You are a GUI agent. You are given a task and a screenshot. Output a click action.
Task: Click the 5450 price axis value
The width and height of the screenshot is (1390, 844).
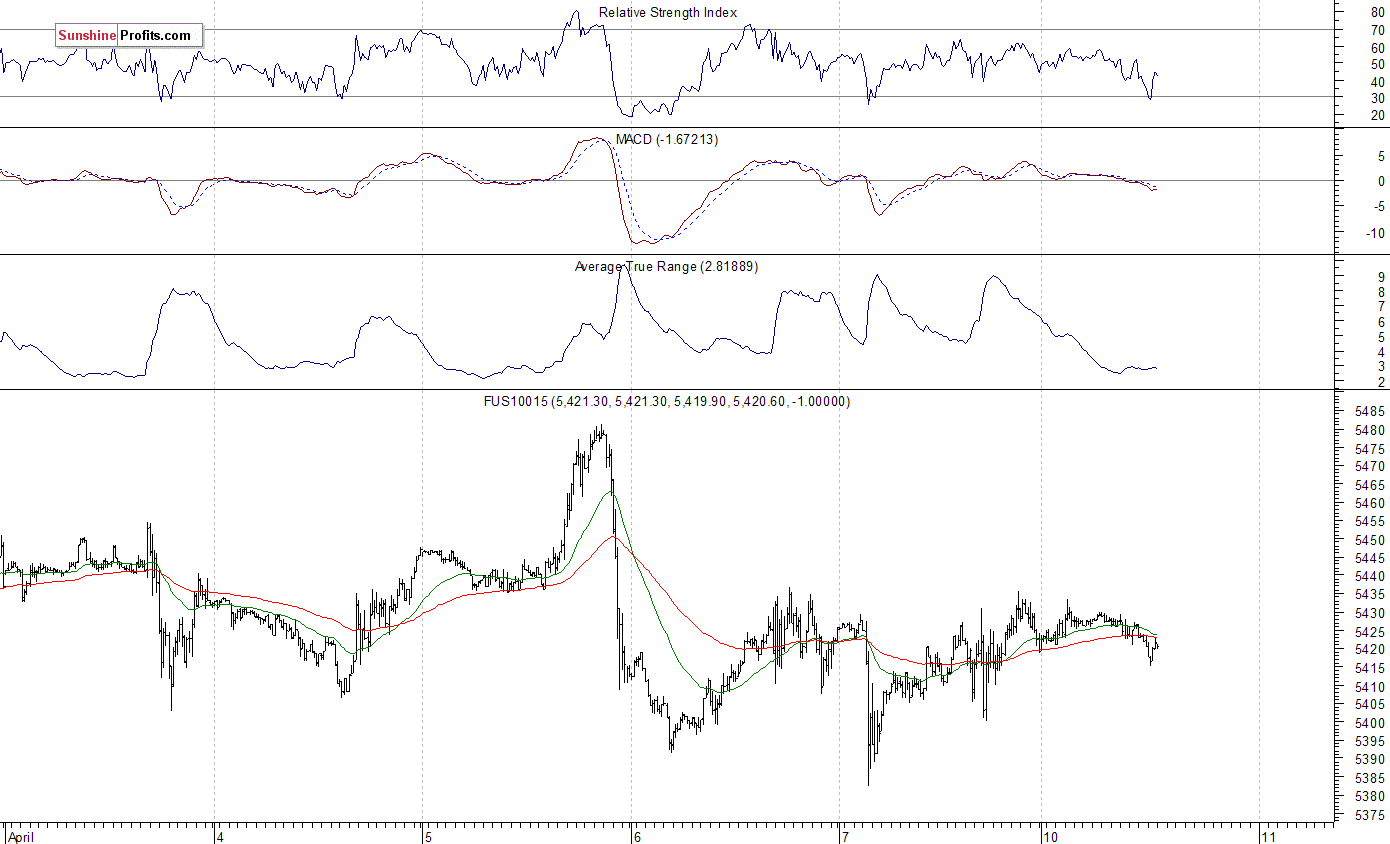pyautogui.click(x=1369, y=540)
